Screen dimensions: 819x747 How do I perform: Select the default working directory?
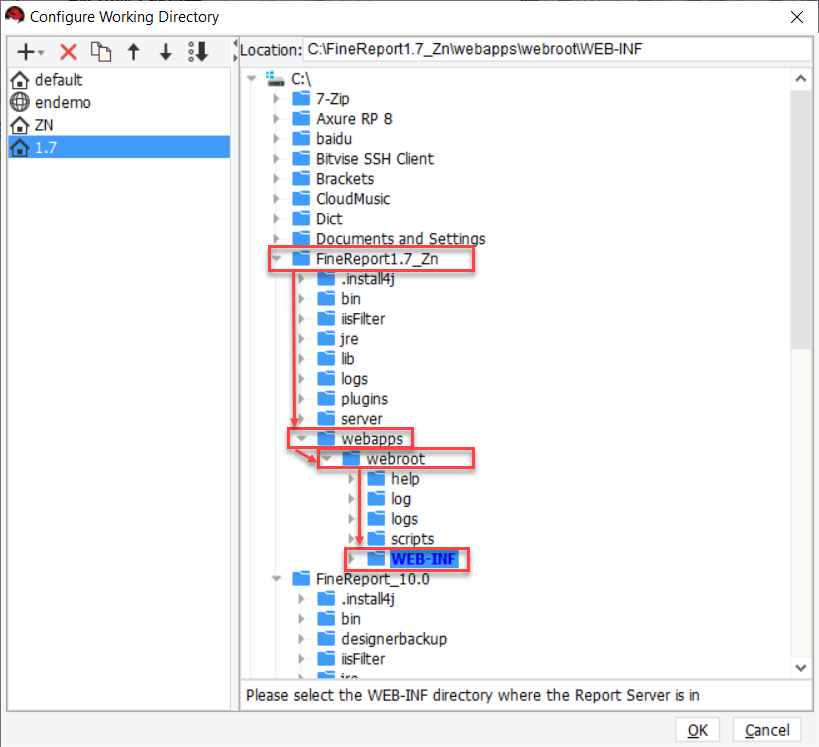pyautogui.click(x=119, y=80)
